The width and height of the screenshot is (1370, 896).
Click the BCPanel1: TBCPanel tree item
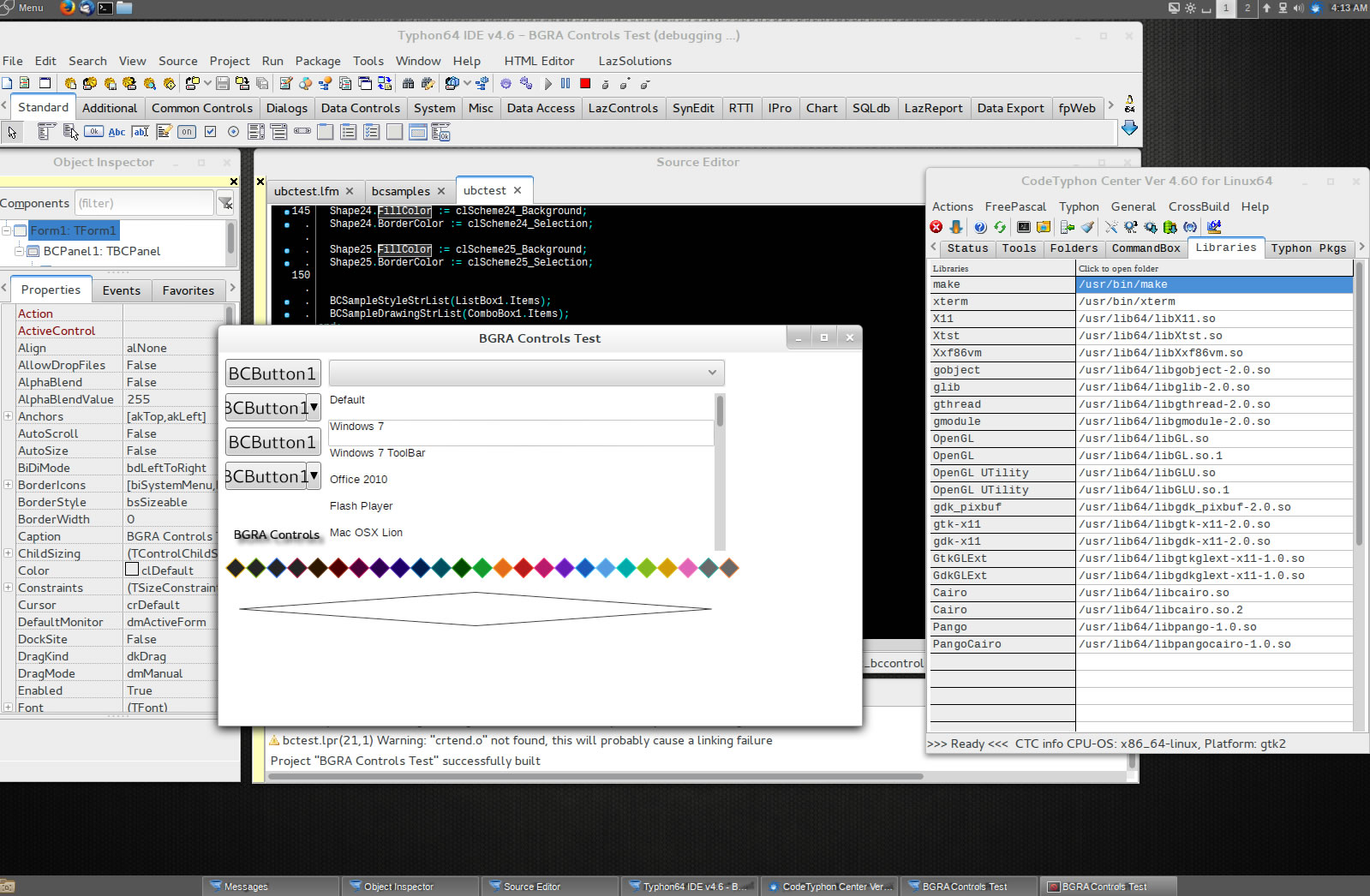(x=102, y=251)
